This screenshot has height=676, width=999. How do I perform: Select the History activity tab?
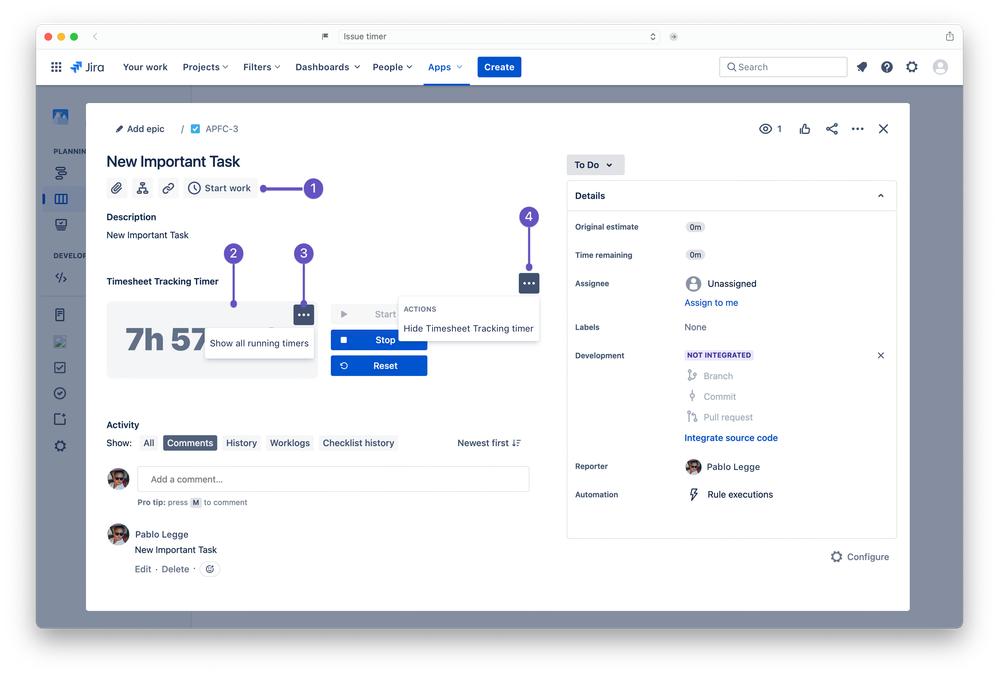click(241, 443)
